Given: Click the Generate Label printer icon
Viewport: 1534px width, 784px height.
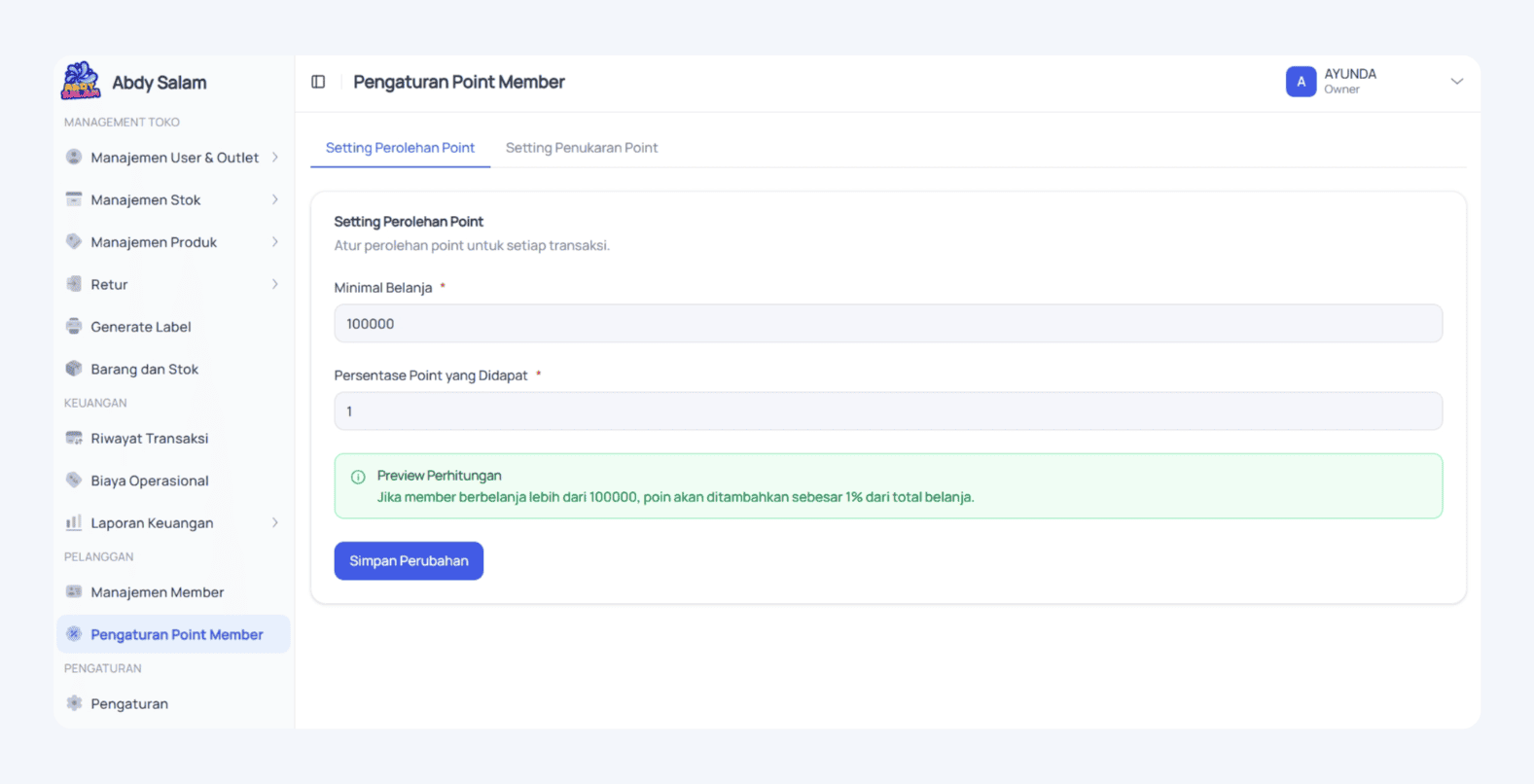Looking at the screenshot, I should 74,326.
